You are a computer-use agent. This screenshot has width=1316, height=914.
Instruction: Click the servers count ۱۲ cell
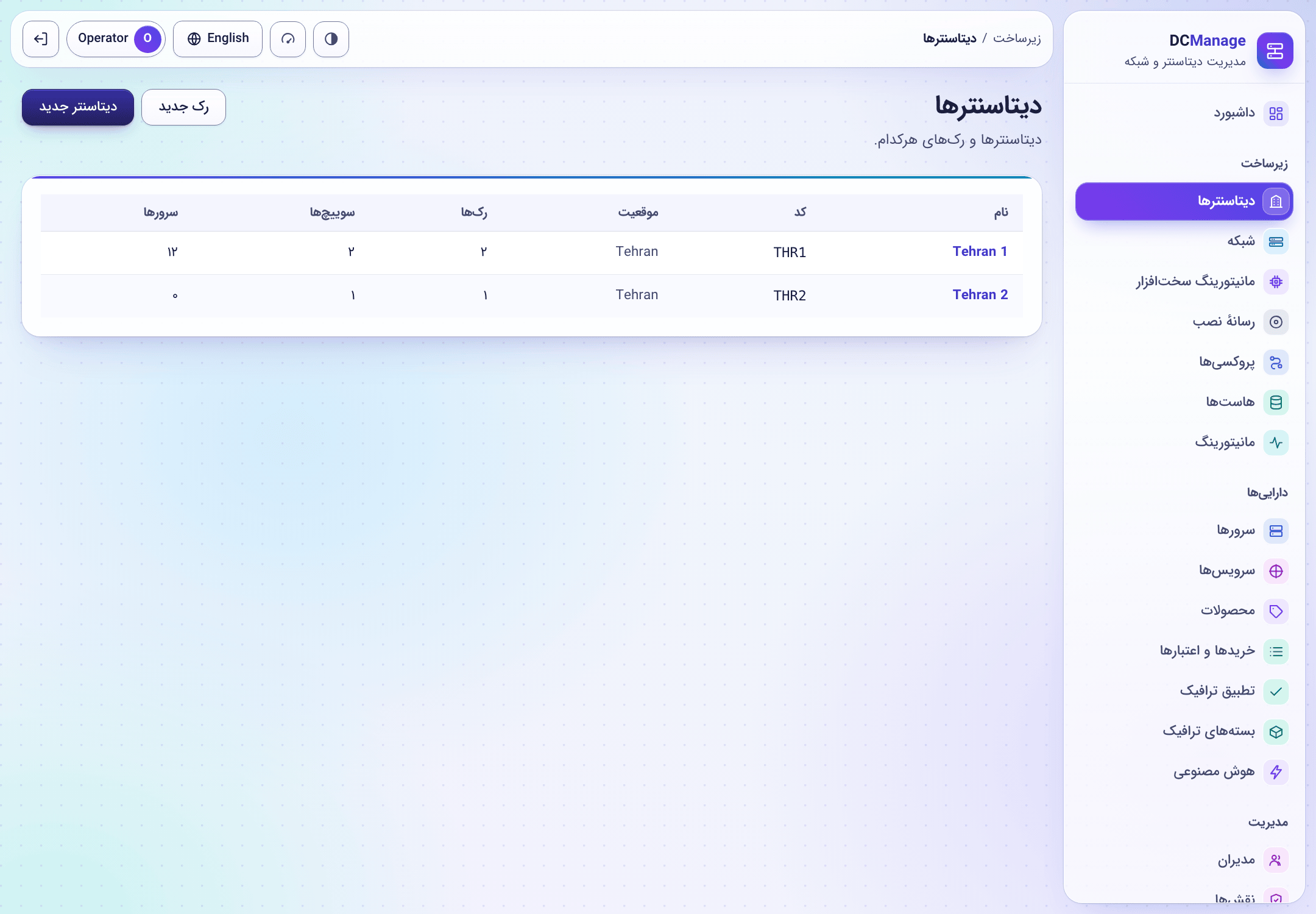pos(172,252)
